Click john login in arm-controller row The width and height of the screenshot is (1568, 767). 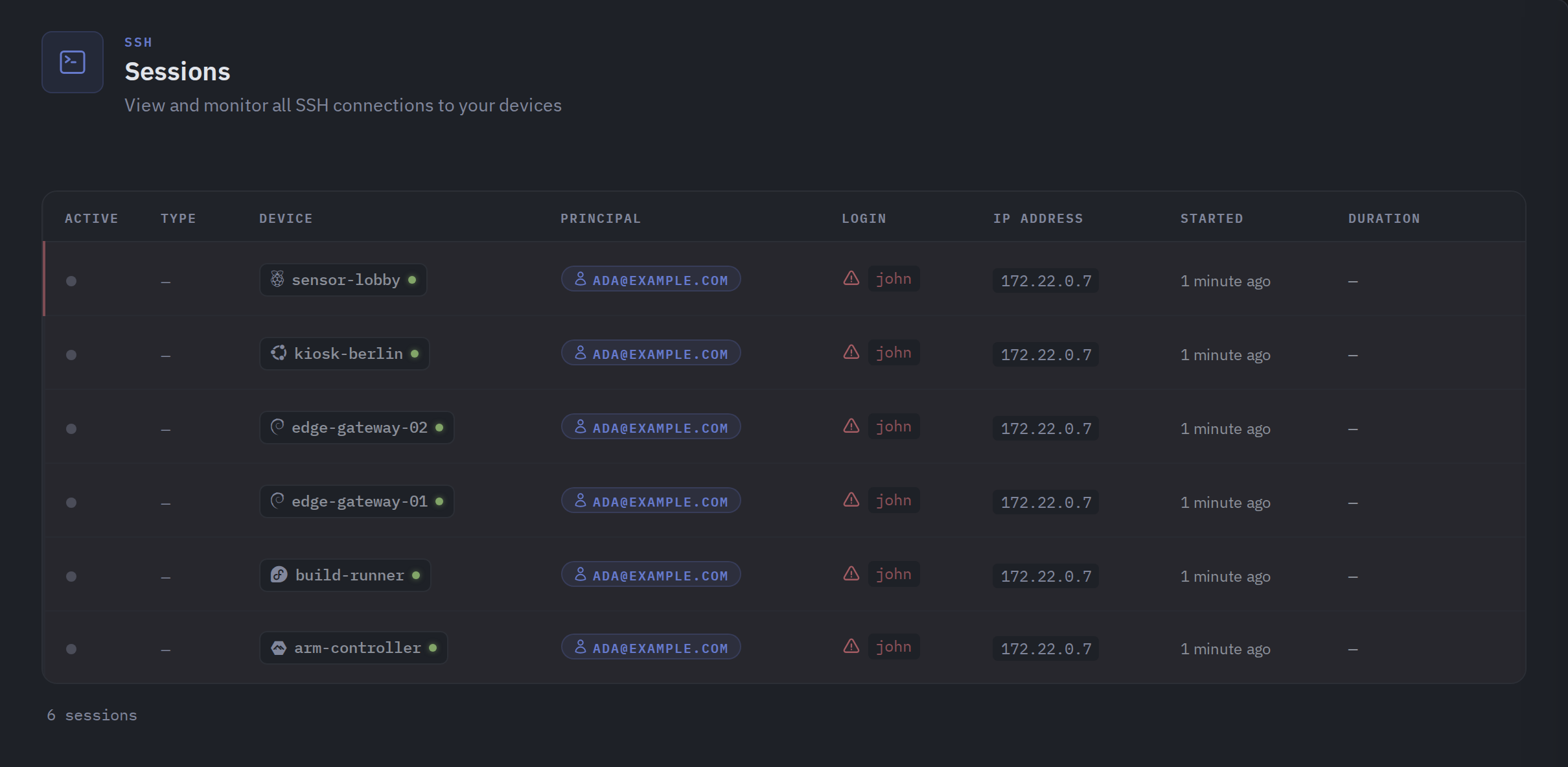click(x=894, y=647)
